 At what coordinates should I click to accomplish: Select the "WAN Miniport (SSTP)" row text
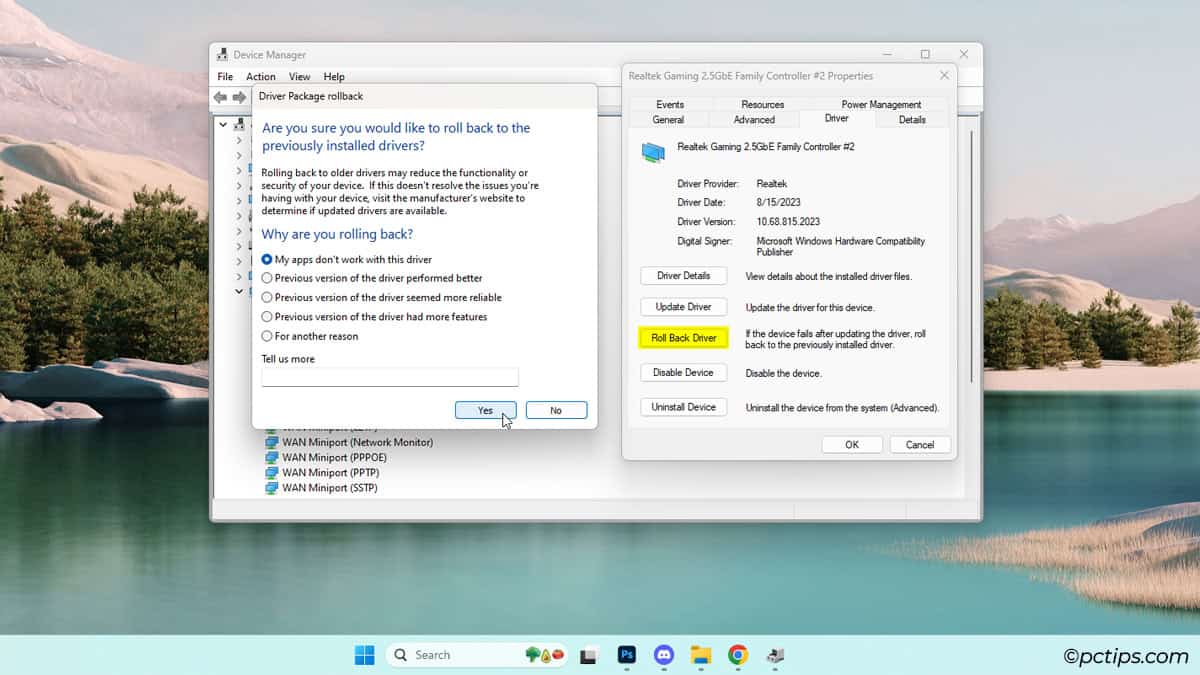[329, 488]
